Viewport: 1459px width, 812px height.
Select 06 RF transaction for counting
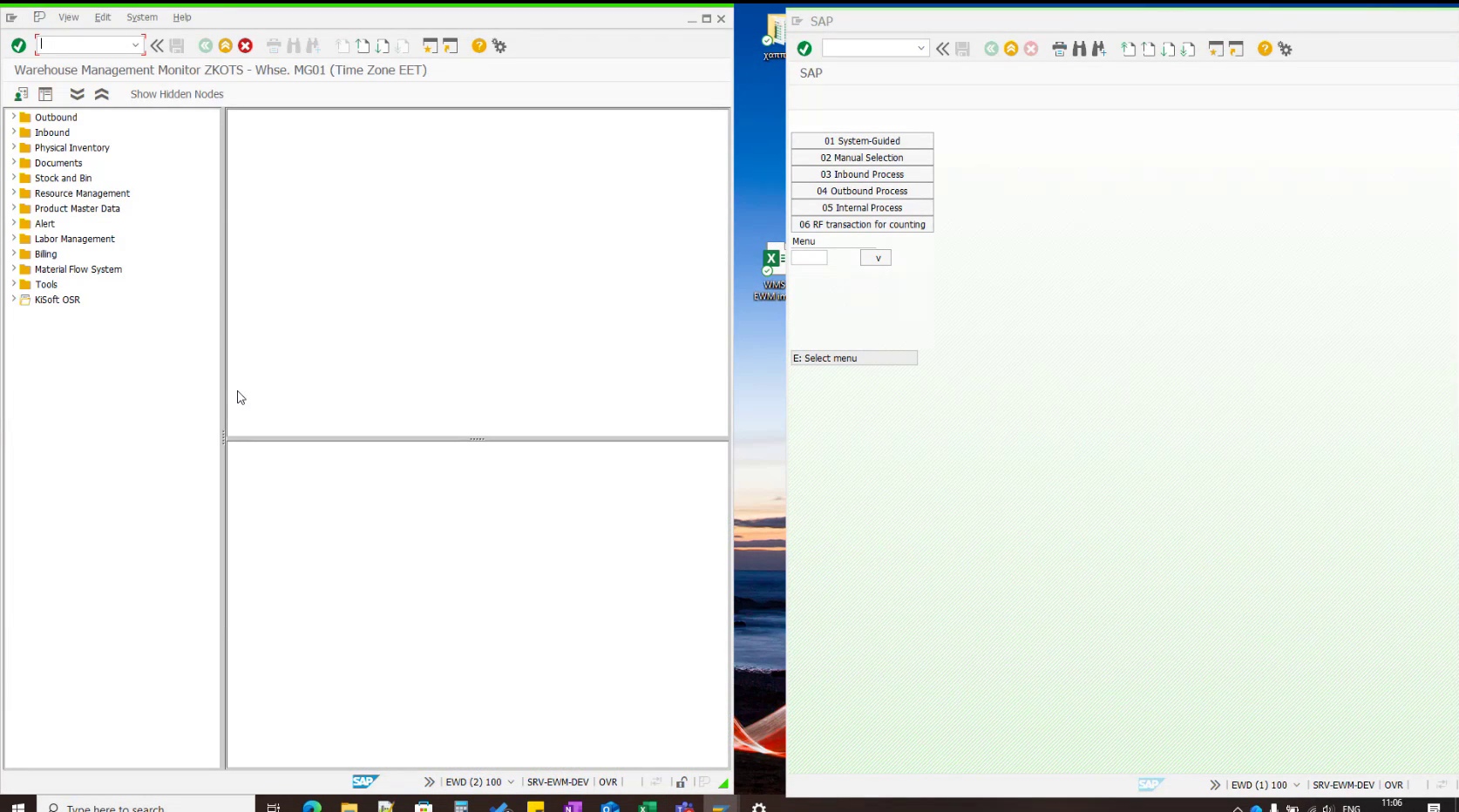861,224
